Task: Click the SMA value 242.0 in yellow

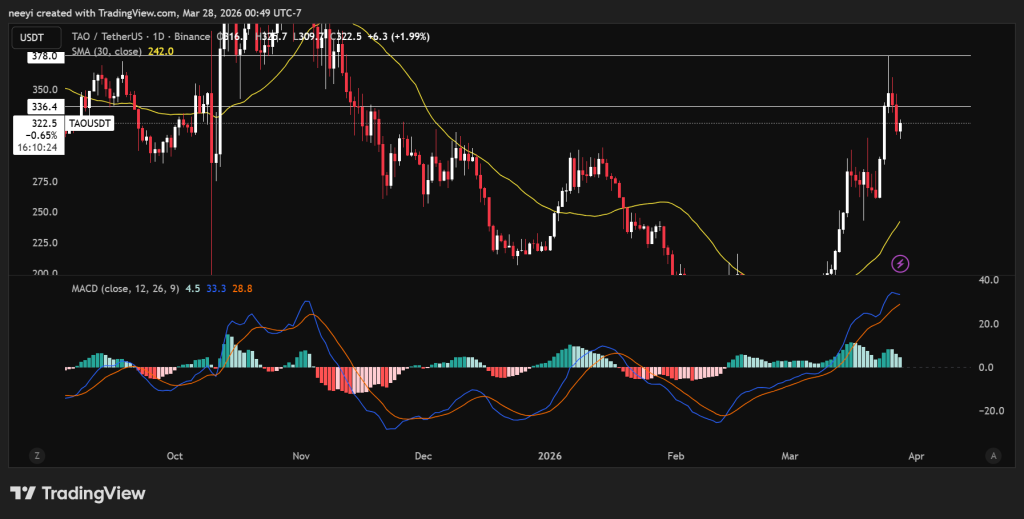Action: [162, 51]
